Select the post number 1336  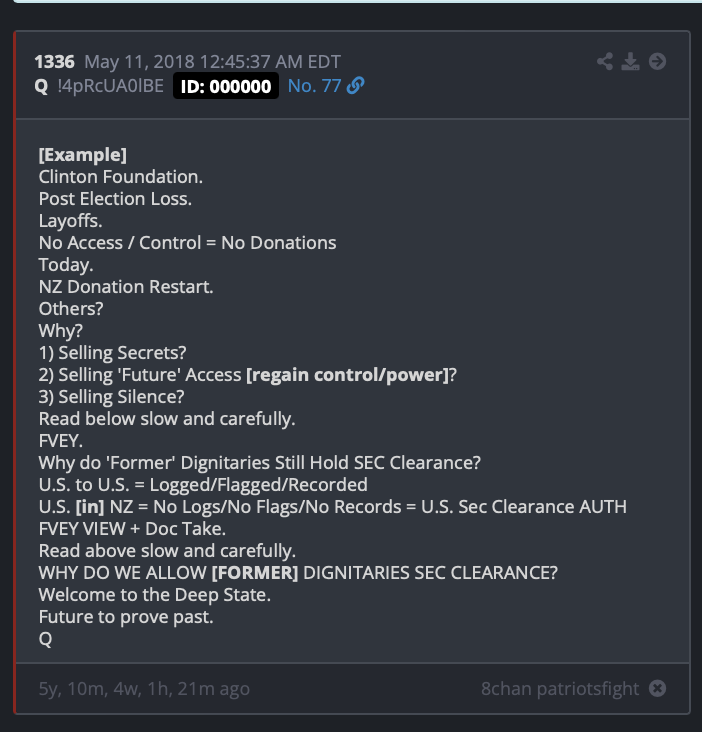click(55, 62)
